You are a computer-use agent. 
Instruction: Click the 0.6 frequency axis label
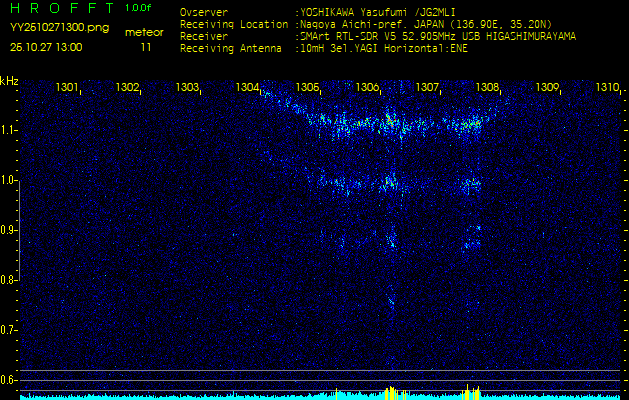(9, 380)
